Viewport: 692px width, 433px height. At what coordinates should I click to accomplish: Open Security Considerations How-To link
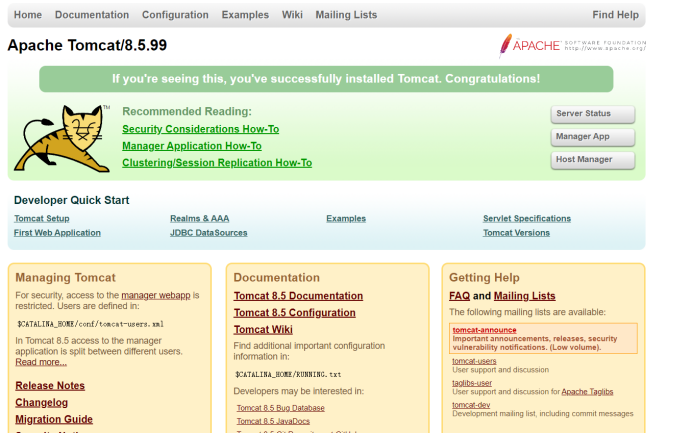(200, 129)
